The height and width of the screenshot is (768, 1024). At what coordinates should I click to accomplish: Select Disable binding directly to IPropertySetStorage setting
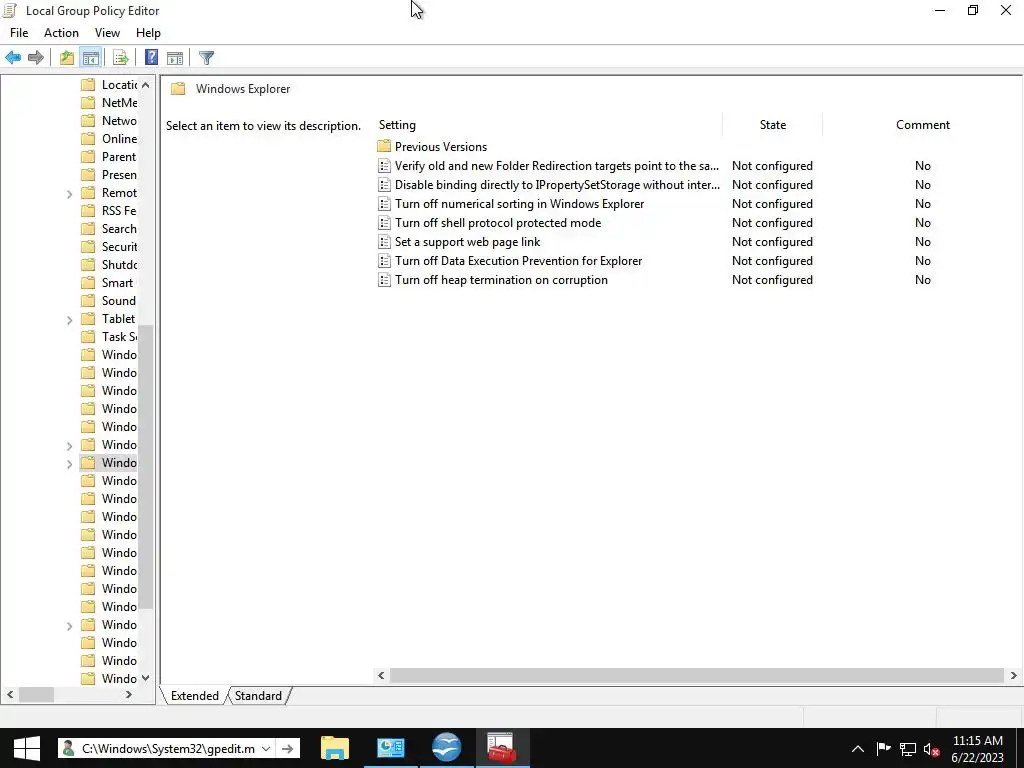557,185
